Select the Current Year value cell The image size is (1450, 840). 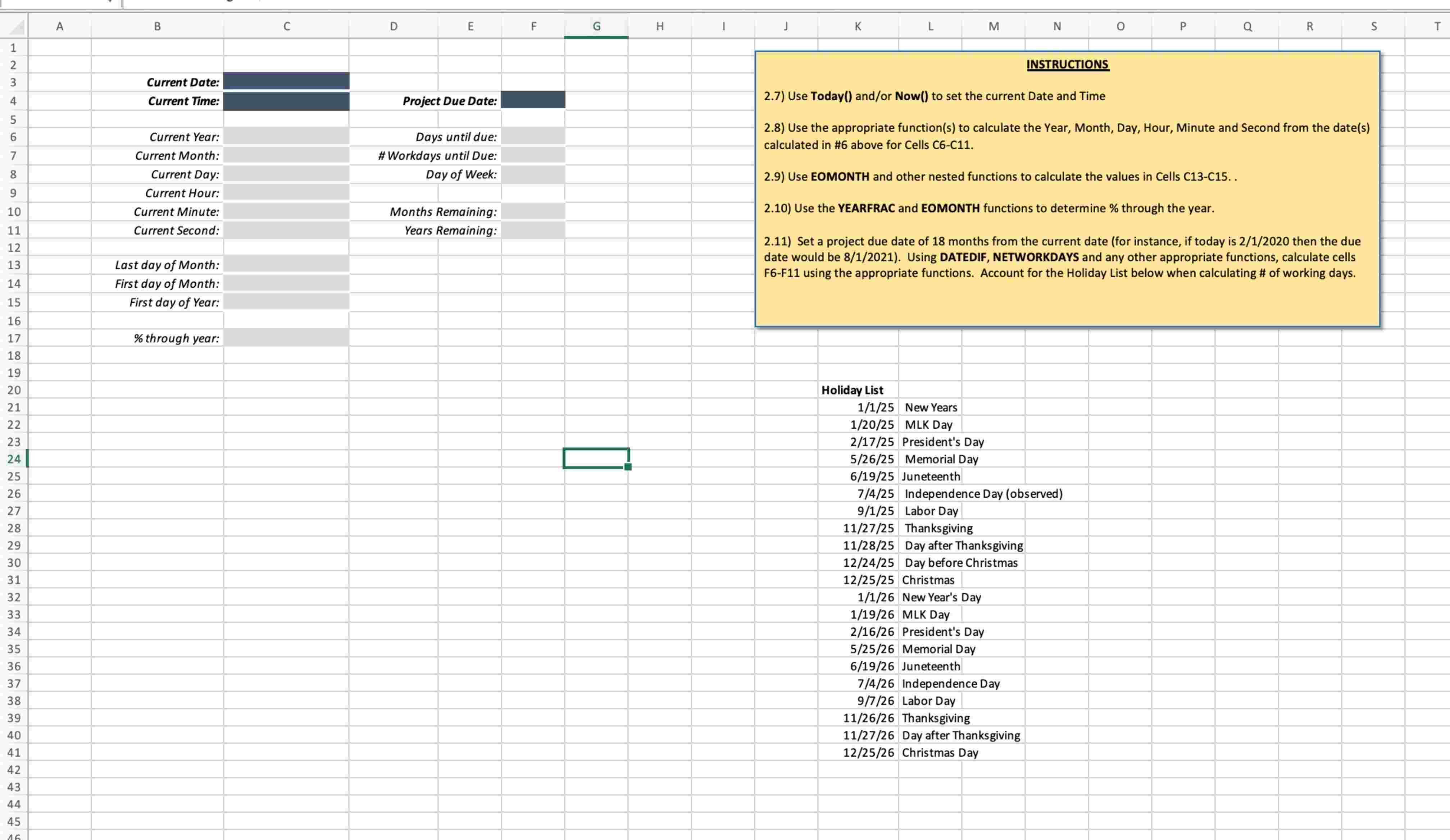(x=286, y=137)
